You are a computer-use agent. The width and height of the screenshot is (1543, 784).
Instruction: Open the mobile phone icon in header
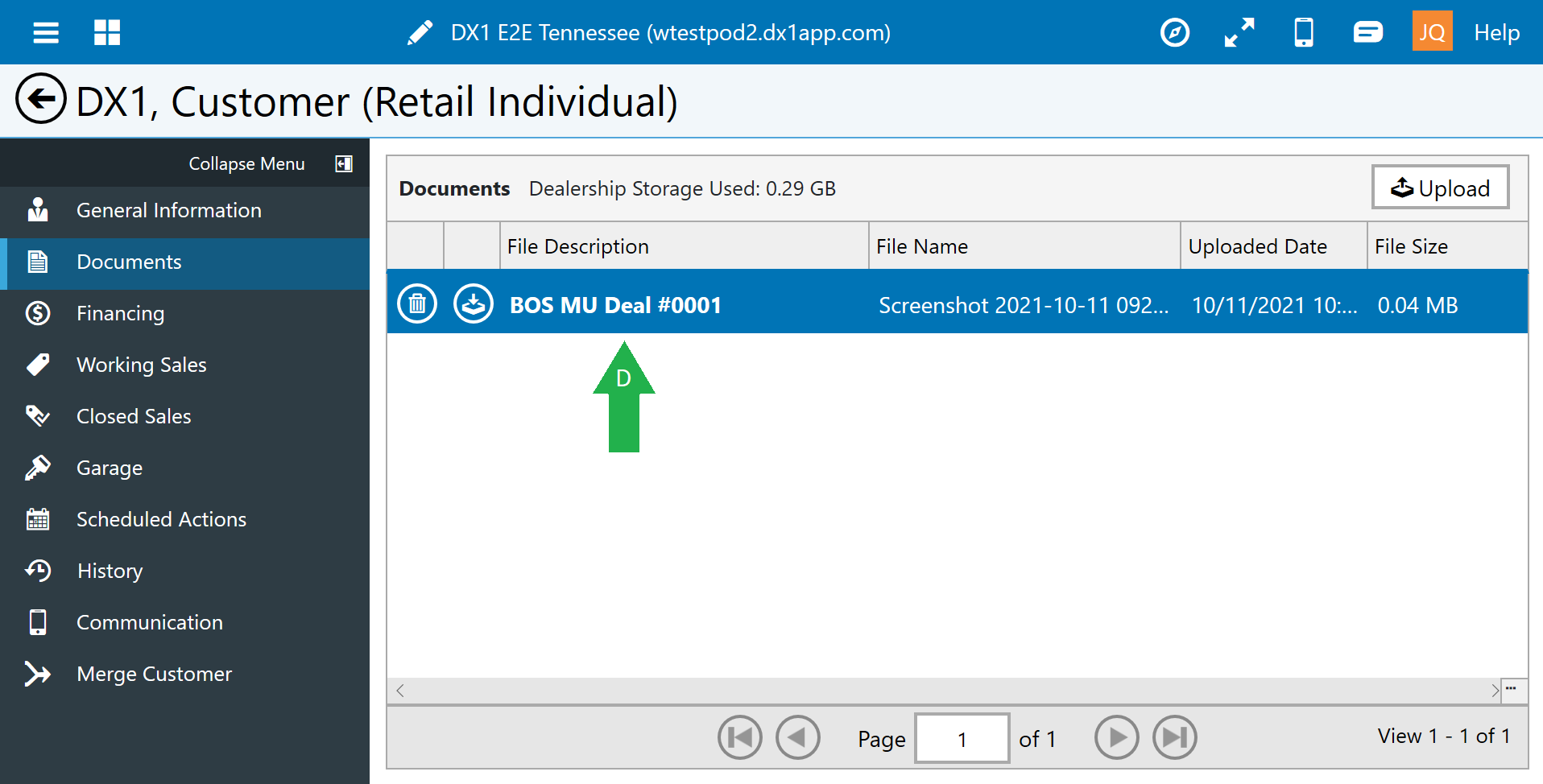coord(1304,33)
